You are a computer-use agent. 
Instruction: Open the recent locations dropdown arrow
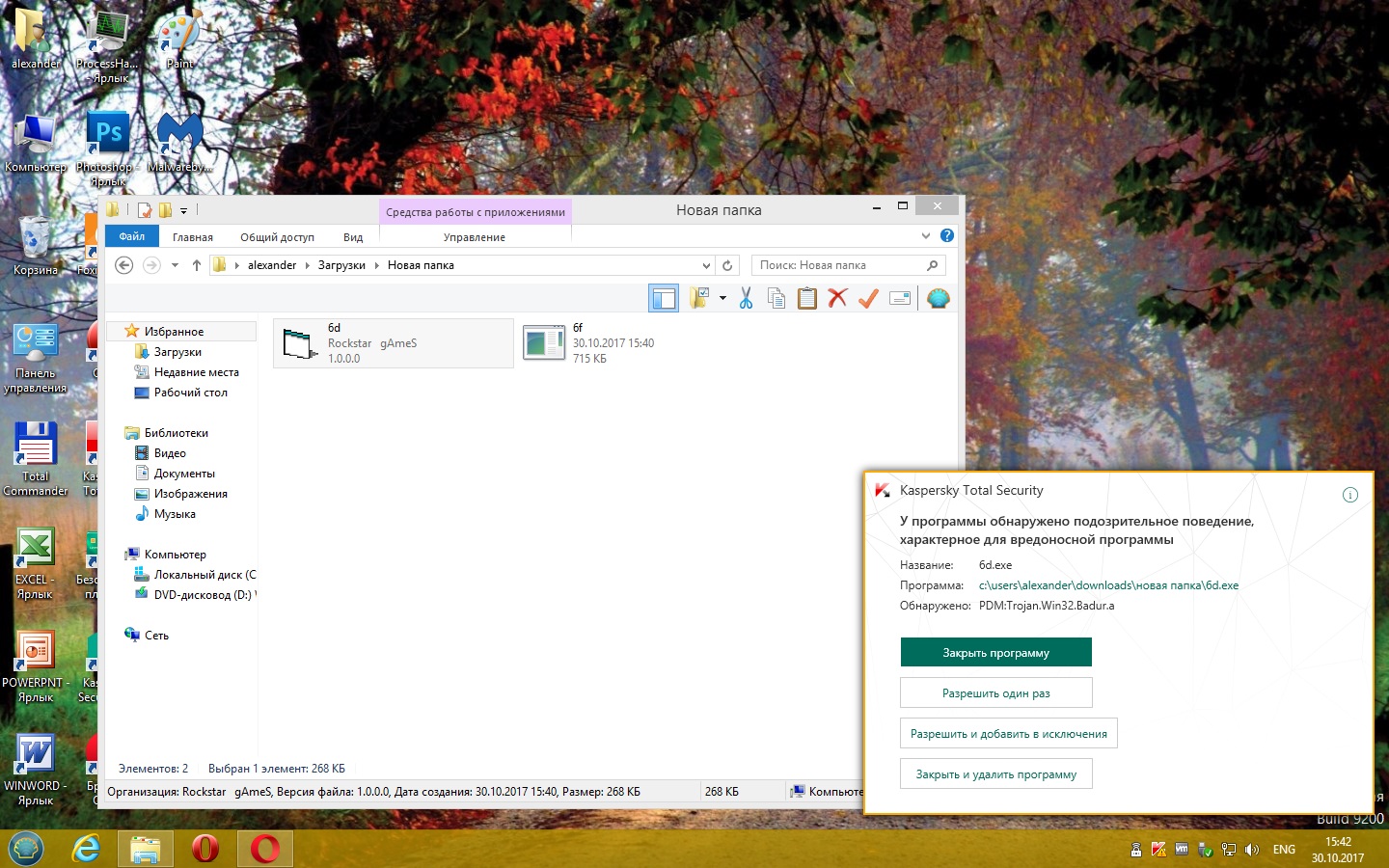coord(175,265)
